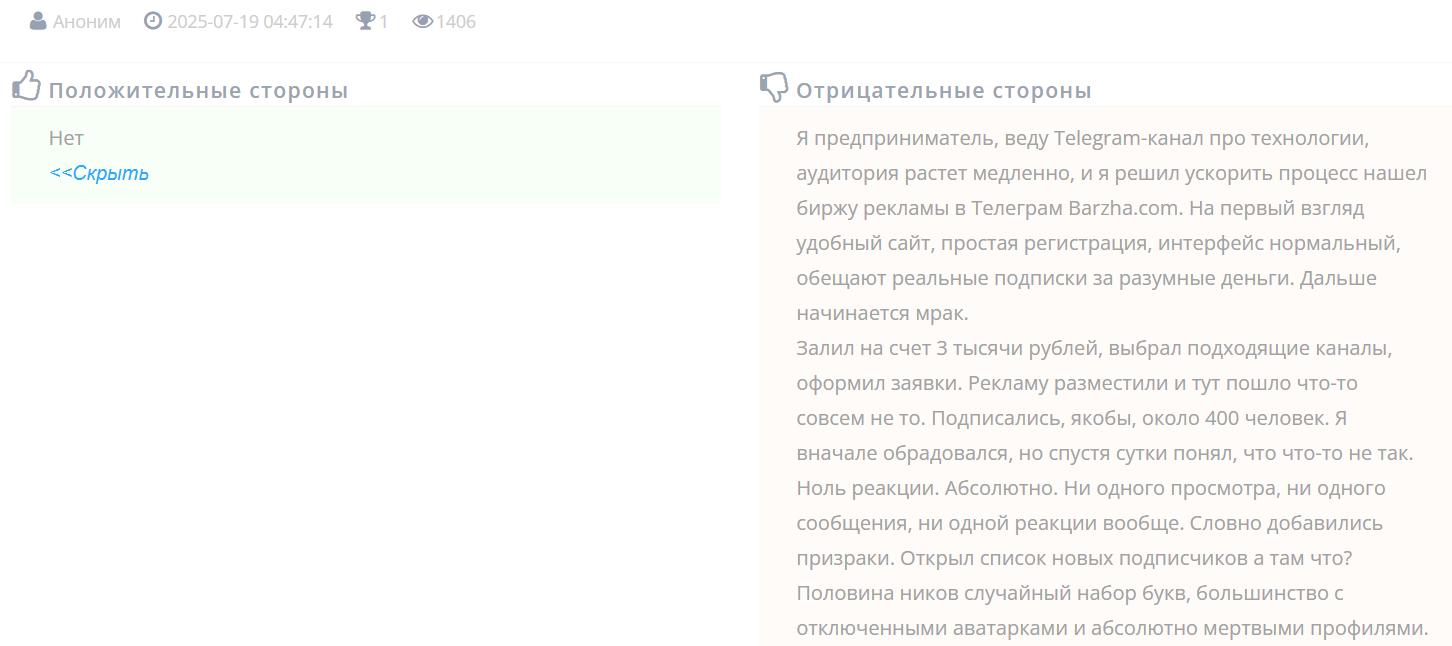Click the anonymous user profile icon

(36, 19)
